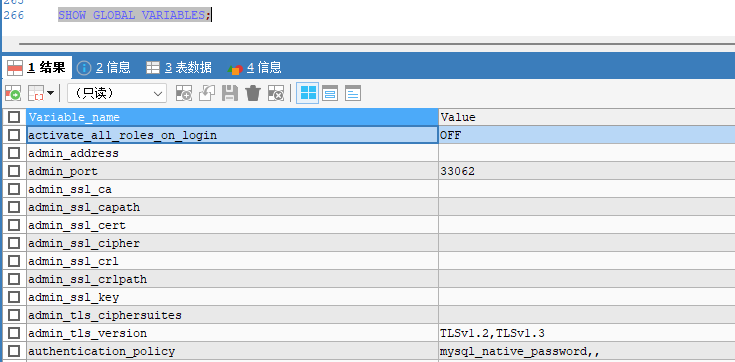Select the authentication_policy cell
The image size is (735, 362).
coord(232,351)
